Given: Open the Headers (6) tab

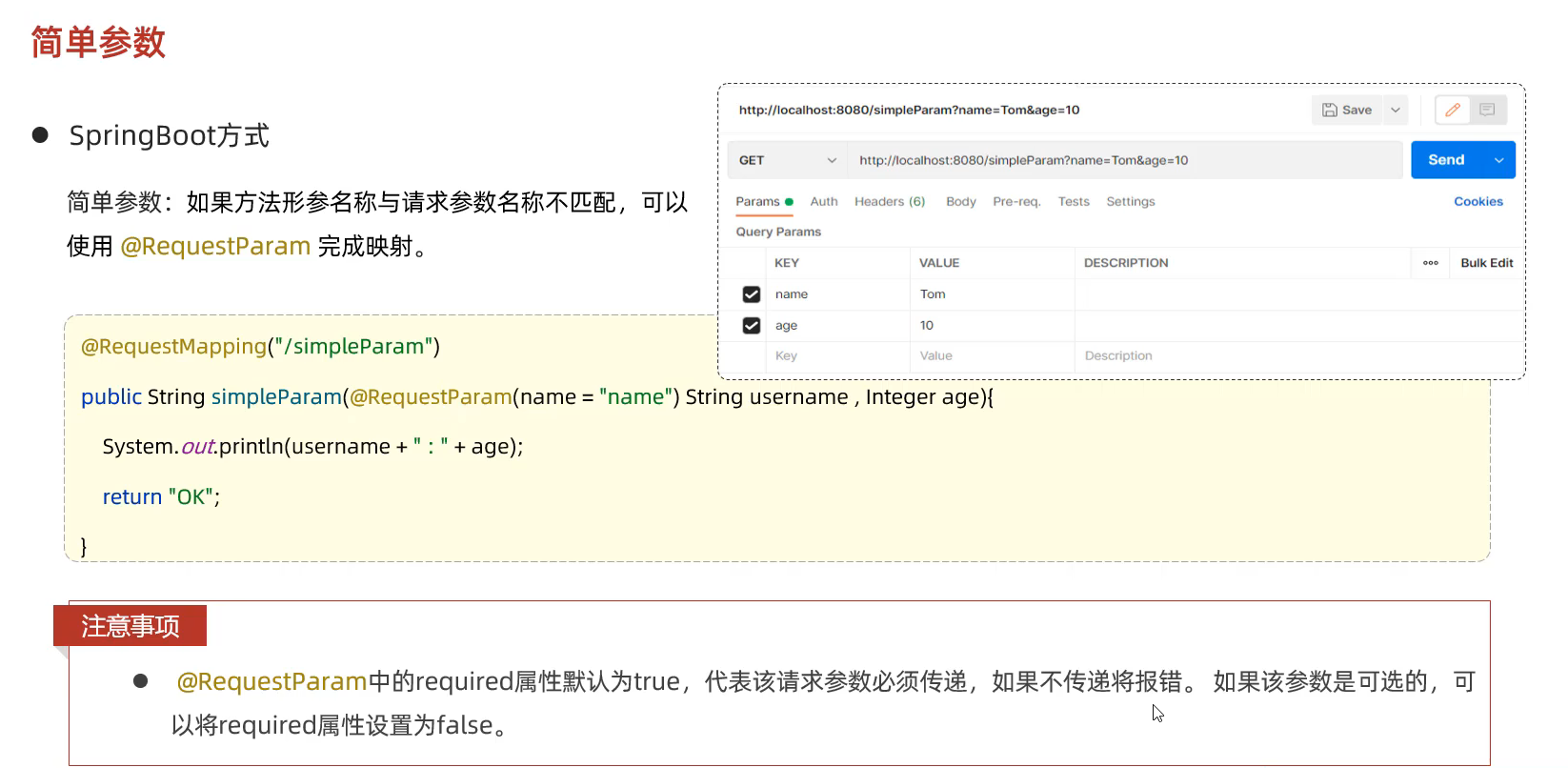Looking at the screenshot, I should pos(890,202).
